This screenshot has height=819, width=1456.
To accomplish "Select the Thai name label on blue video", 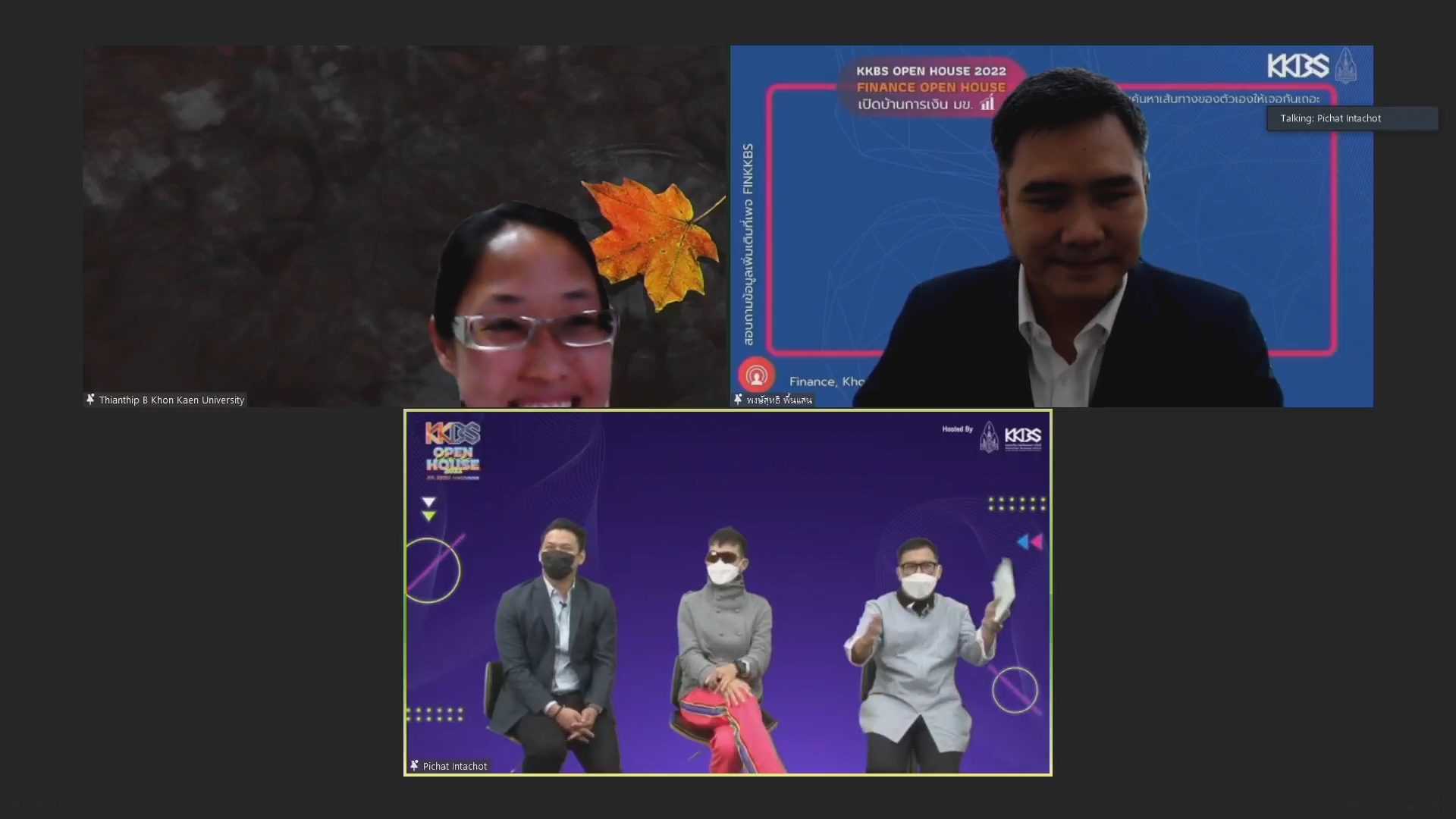I will coord(779,400).
